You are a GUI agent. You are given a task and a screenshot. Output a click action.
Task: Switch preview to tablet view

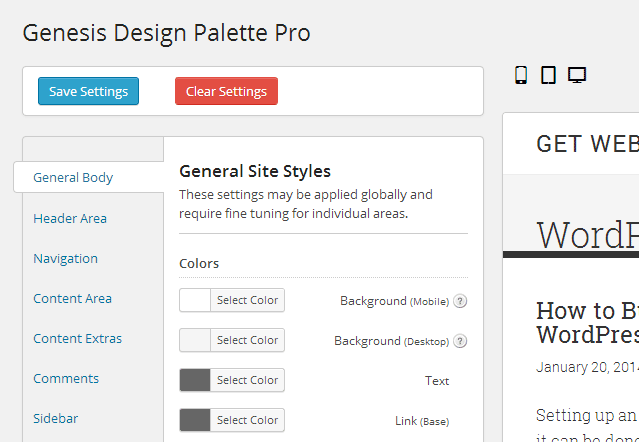548,75
